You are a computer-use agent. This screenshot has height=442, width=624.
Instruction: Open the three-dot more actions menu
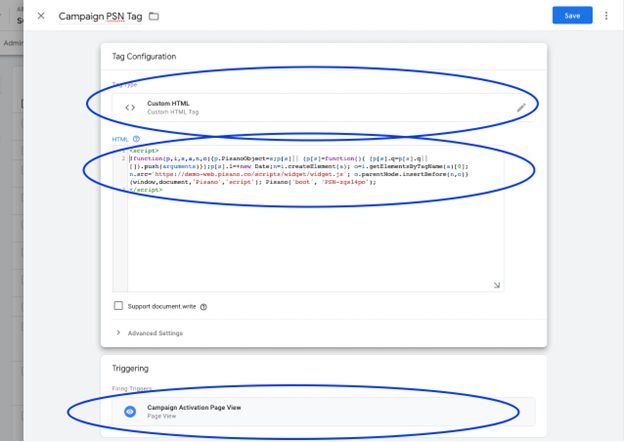pyautogui.click(x=606, y=16)
